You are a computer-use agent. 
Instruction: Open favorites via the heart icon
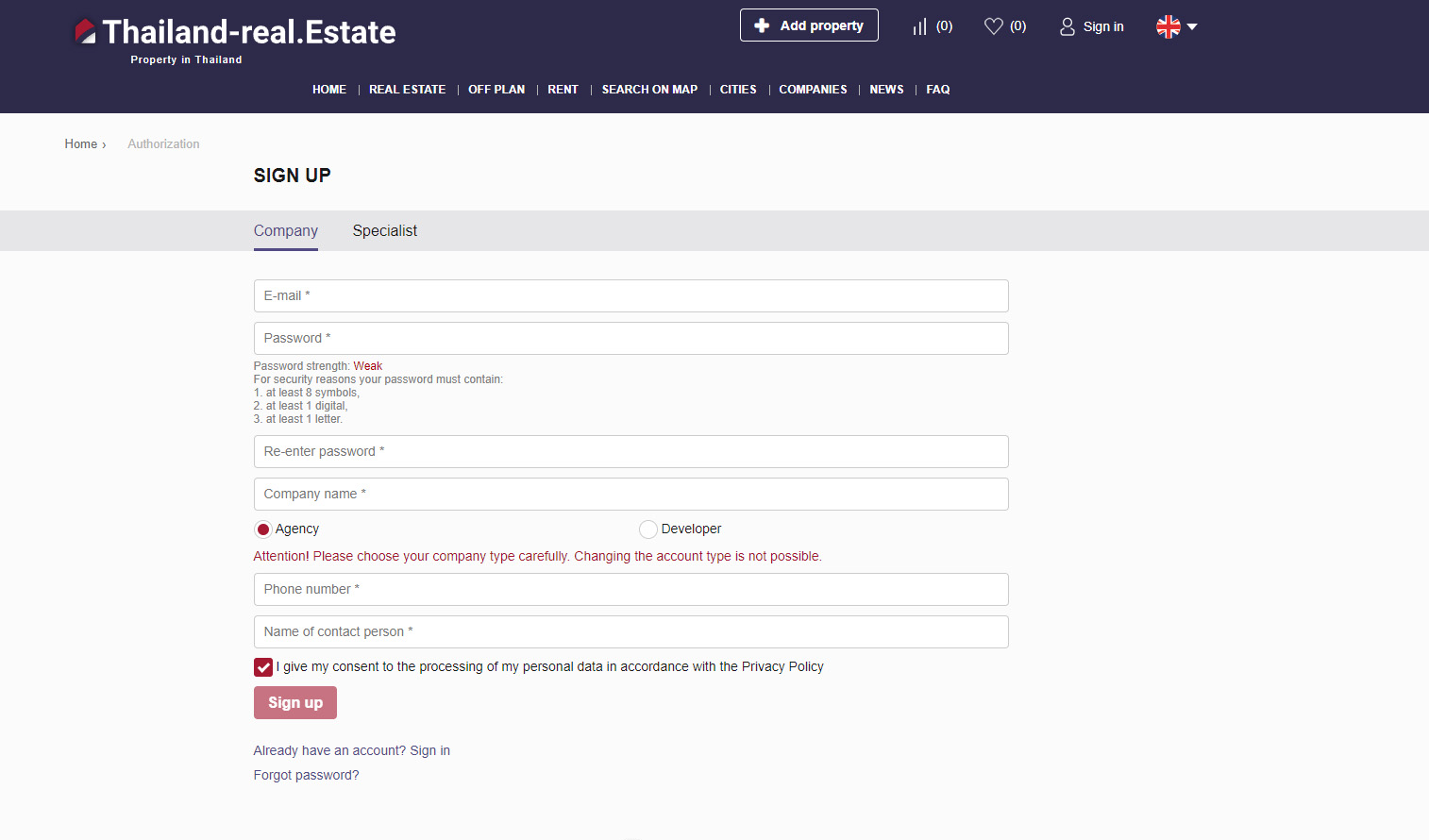[993, 26]
